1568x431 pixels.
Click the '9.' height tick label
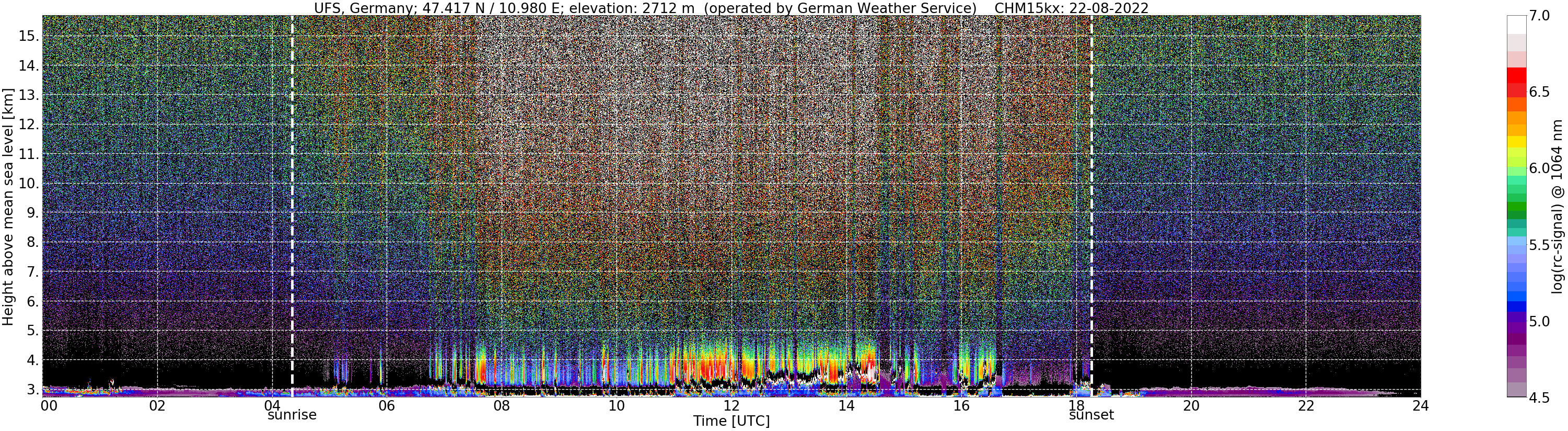tap(32, 213)
